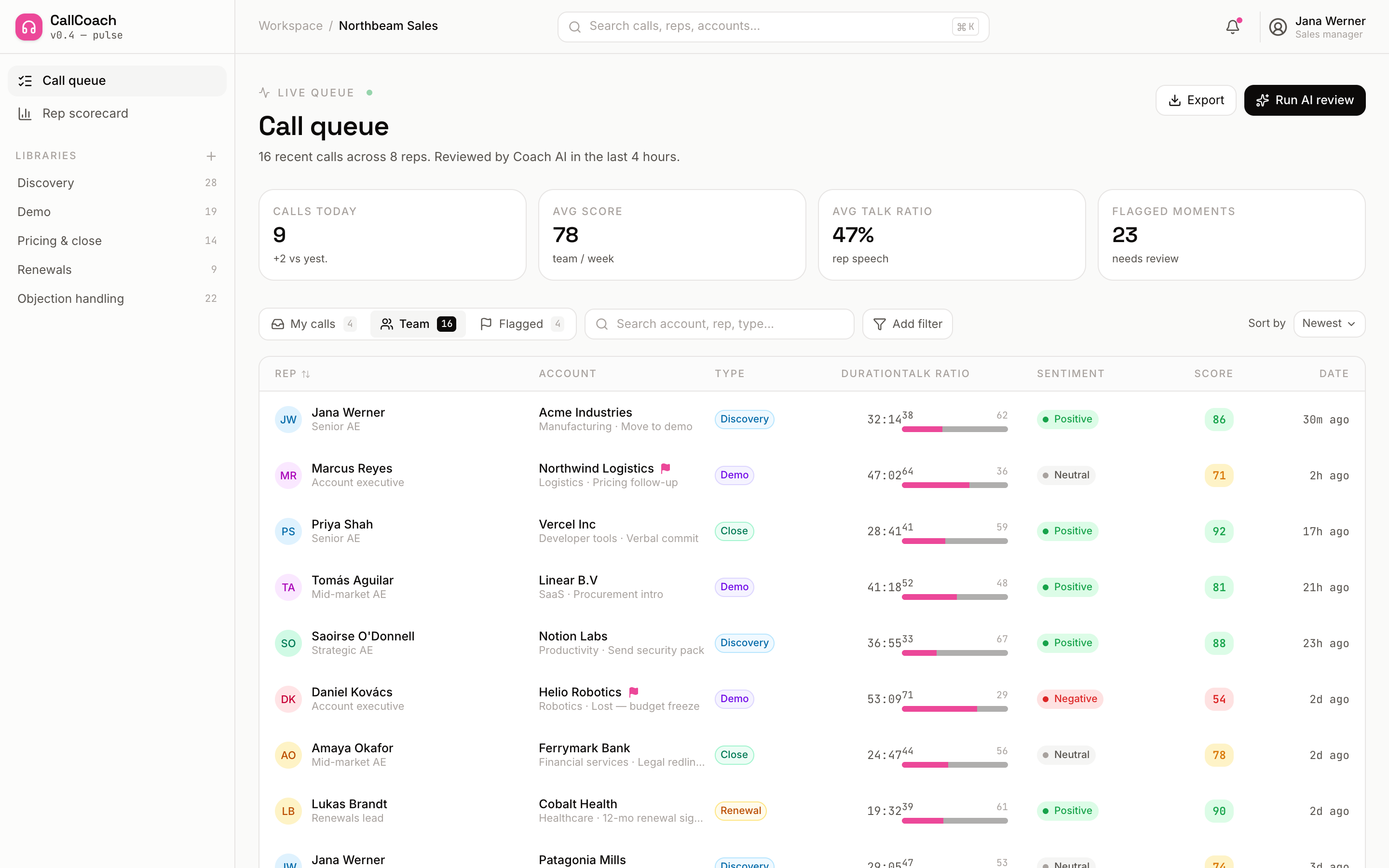
Task: Click the Negative sentiment badge
Action: (x=1070, y=699)
